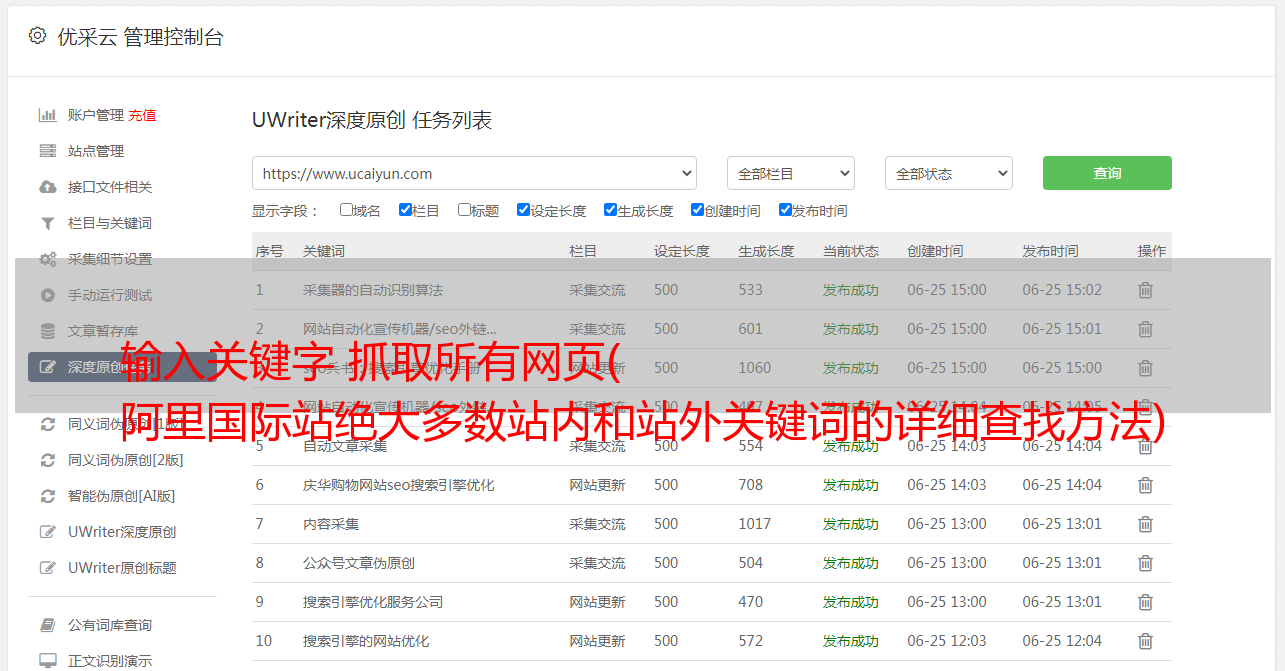Click the refresh icon for 智能伪原创[AI版]
This screenshot has width=1285, height=671.
(x=47, y=496)
